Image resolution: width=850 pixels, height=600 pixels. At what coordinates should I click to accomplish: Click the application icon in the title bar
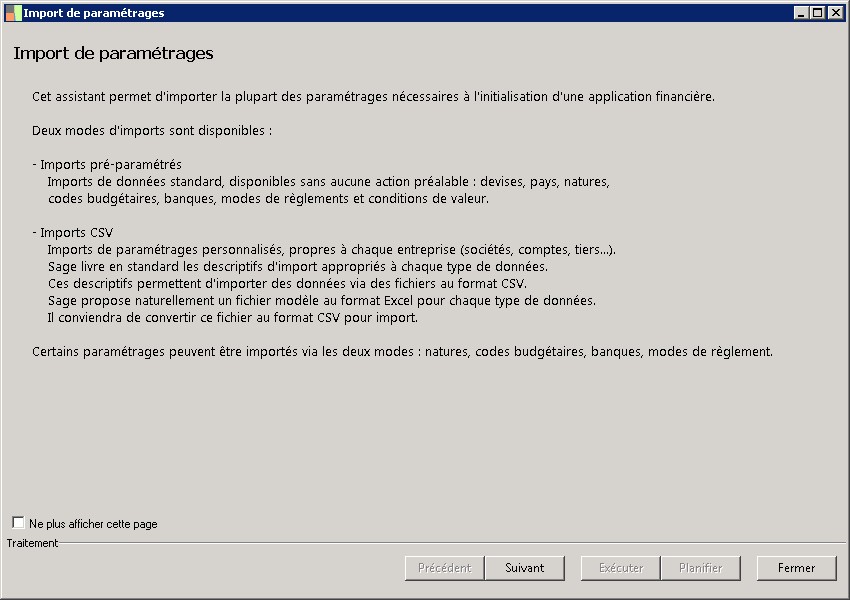[12, 12]
